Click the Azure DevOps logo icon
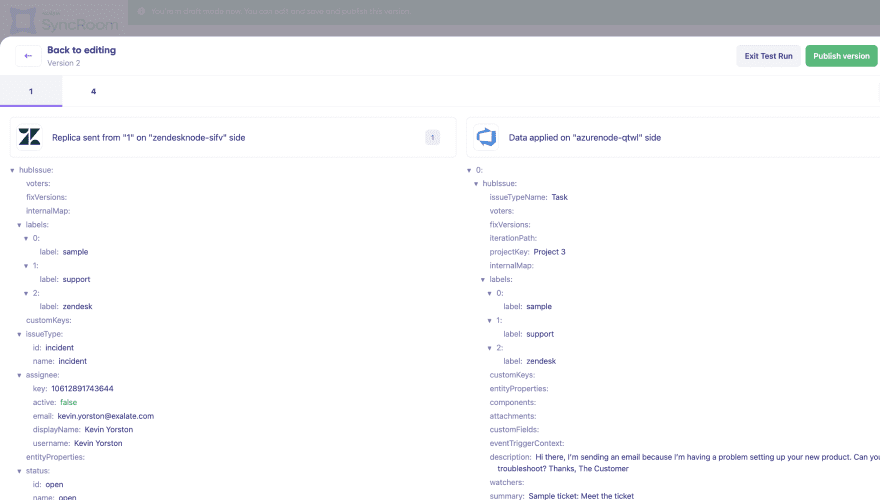 coord(487,137)
